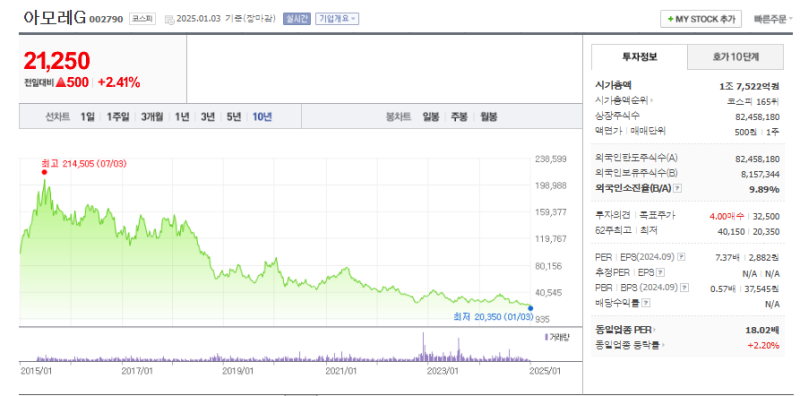The width and height of the screenshot is (800, 396).
Task: Click the red up-triangle beside 500
Action: (x=61, y=82)
